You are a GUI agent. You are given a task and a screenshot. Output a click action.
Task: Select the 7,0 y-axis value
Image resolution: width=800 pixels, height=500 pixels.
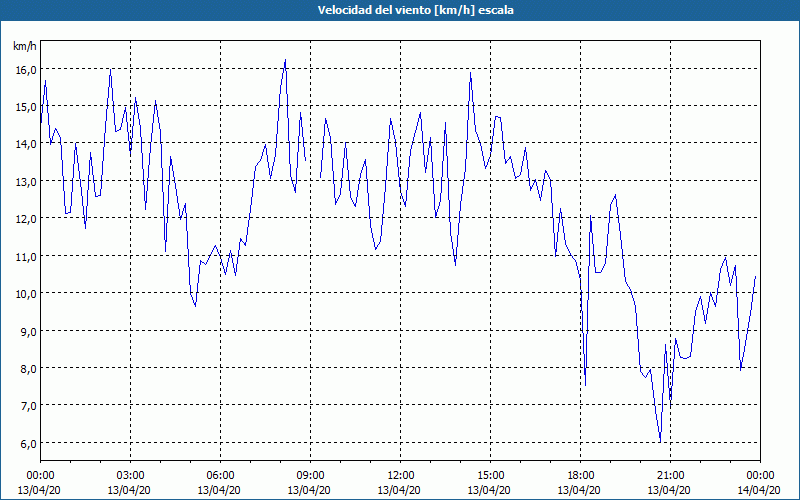[28, 407]
